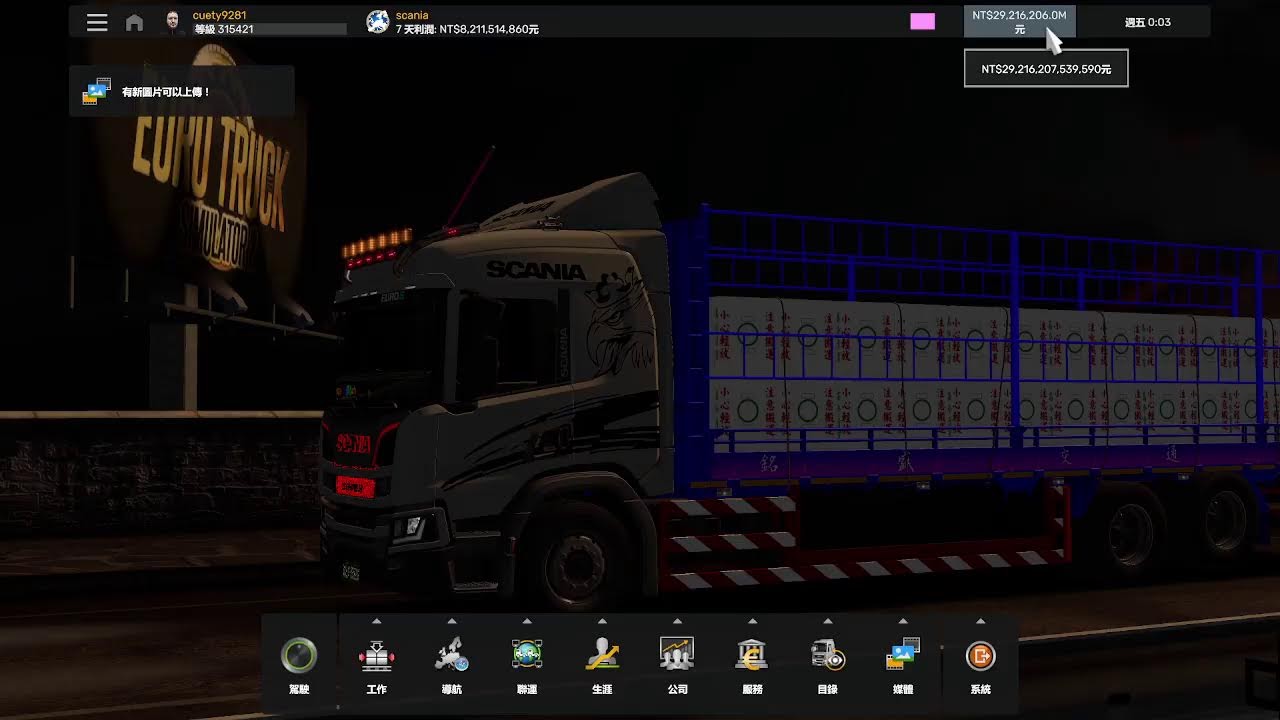The width and height of the screenshot is (1280, 720).
Task: Open the 目錄 (Catalog) truck icon
Action: point(828,656)
